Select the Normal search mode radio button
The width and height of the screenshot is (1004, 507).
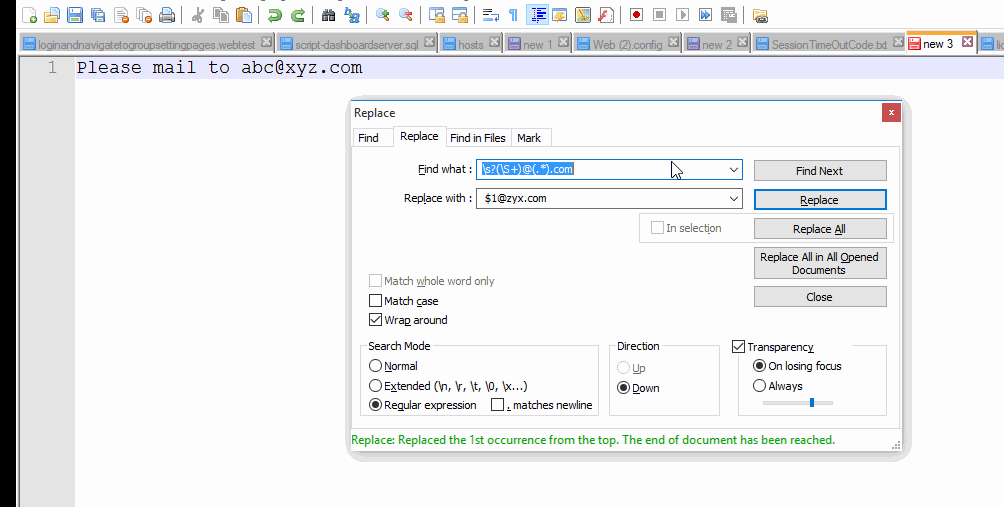click(375, 366)
